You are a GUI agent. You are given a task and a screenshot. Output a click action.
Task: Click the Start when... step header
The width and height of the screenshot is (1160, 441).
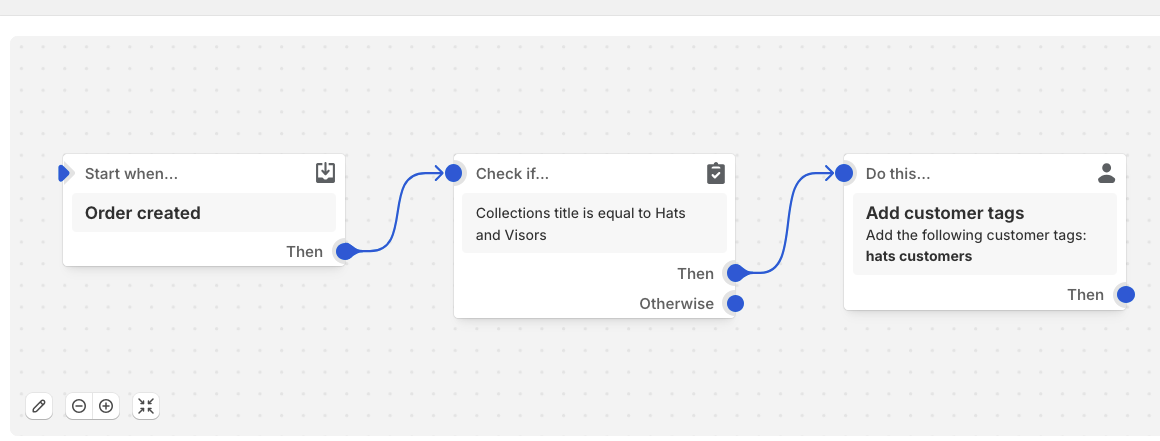tap(131, 173)
